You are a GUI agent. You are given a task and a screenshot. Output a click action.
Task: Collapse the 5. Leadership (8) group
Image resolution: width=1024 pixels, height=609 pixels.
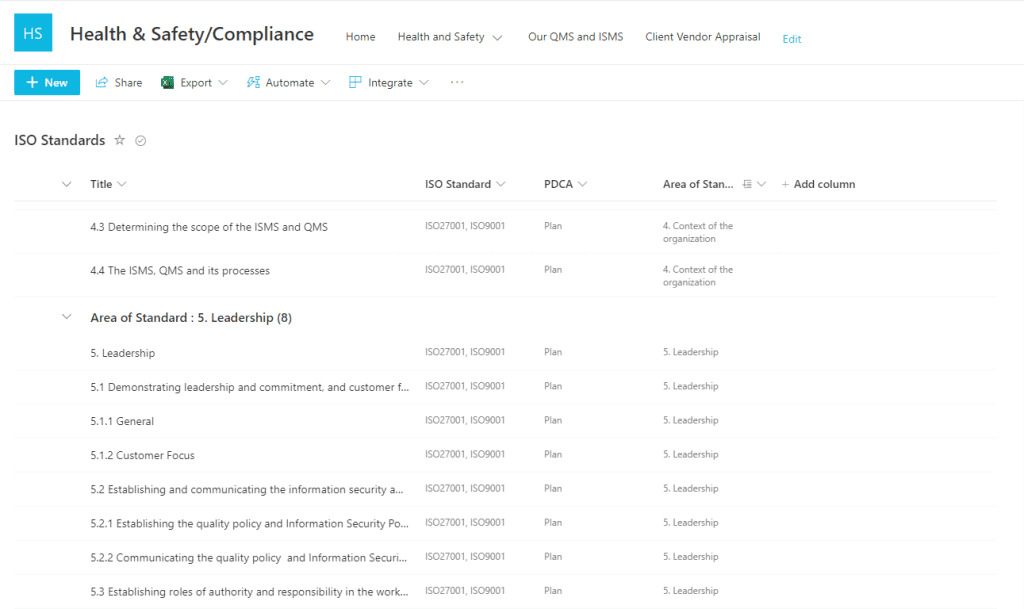click(x=66, y=316)
